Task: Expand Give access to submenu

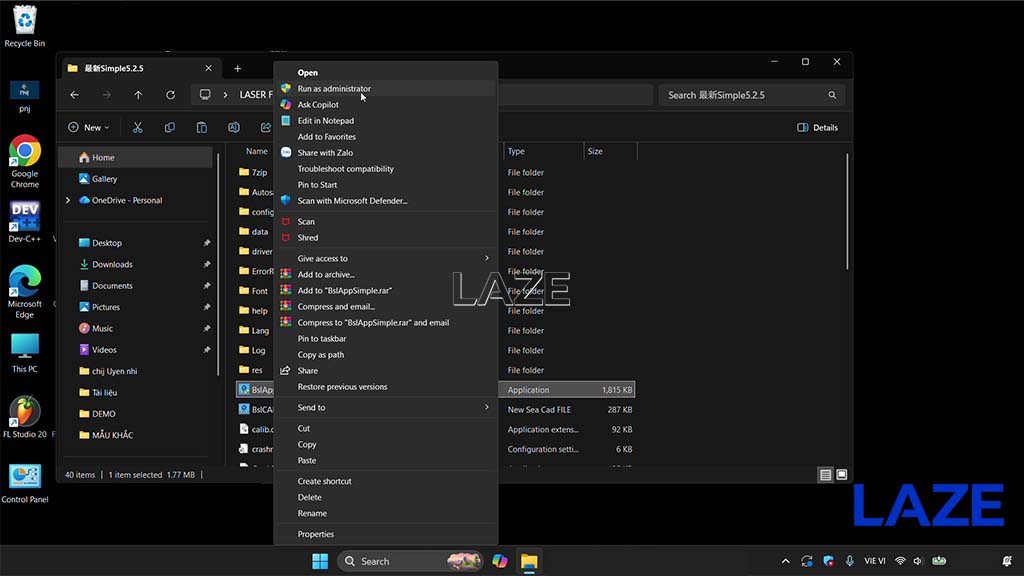Action: (387, 259)
